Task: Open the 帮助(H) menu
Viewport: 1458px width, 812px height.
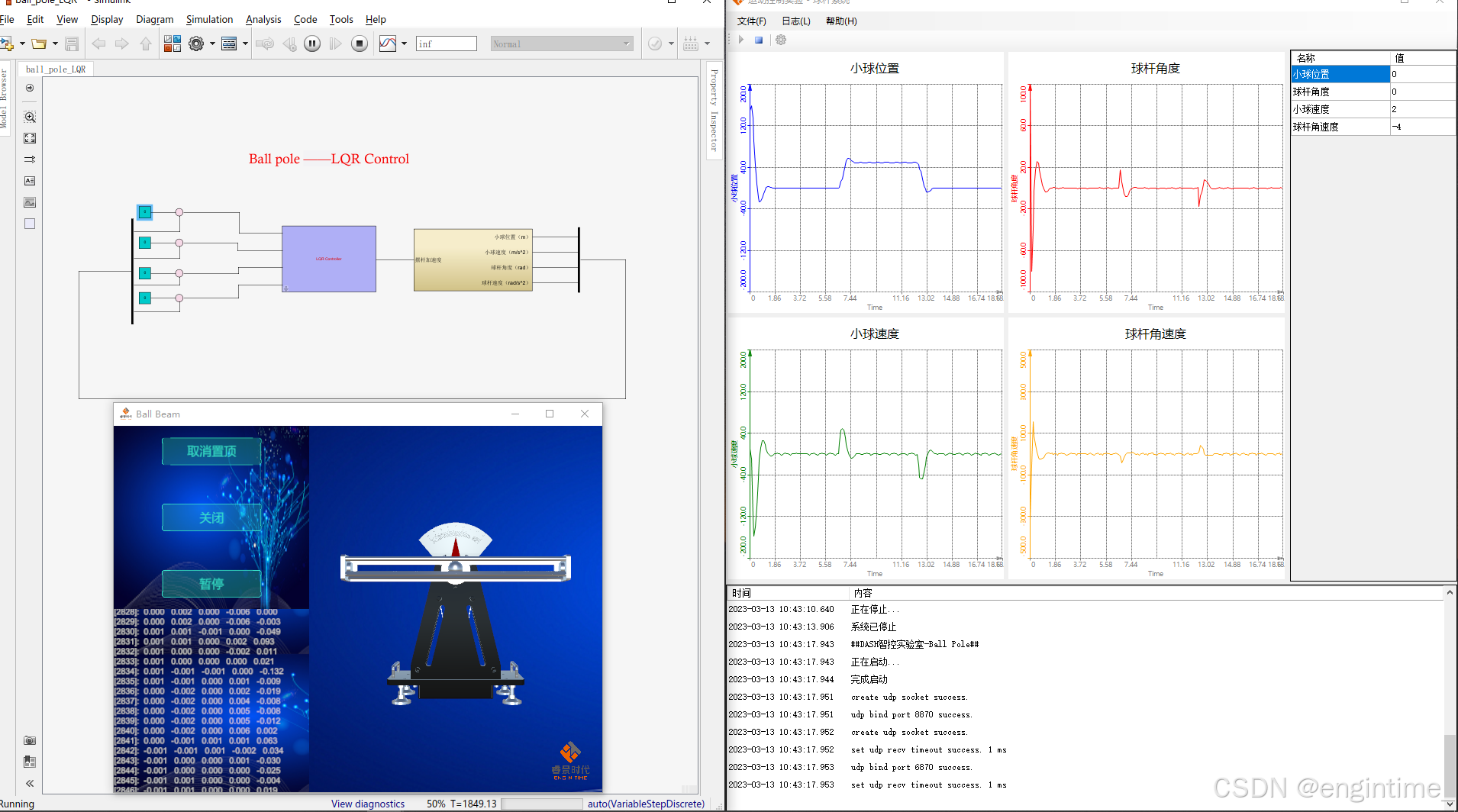Action: point(841,21)
